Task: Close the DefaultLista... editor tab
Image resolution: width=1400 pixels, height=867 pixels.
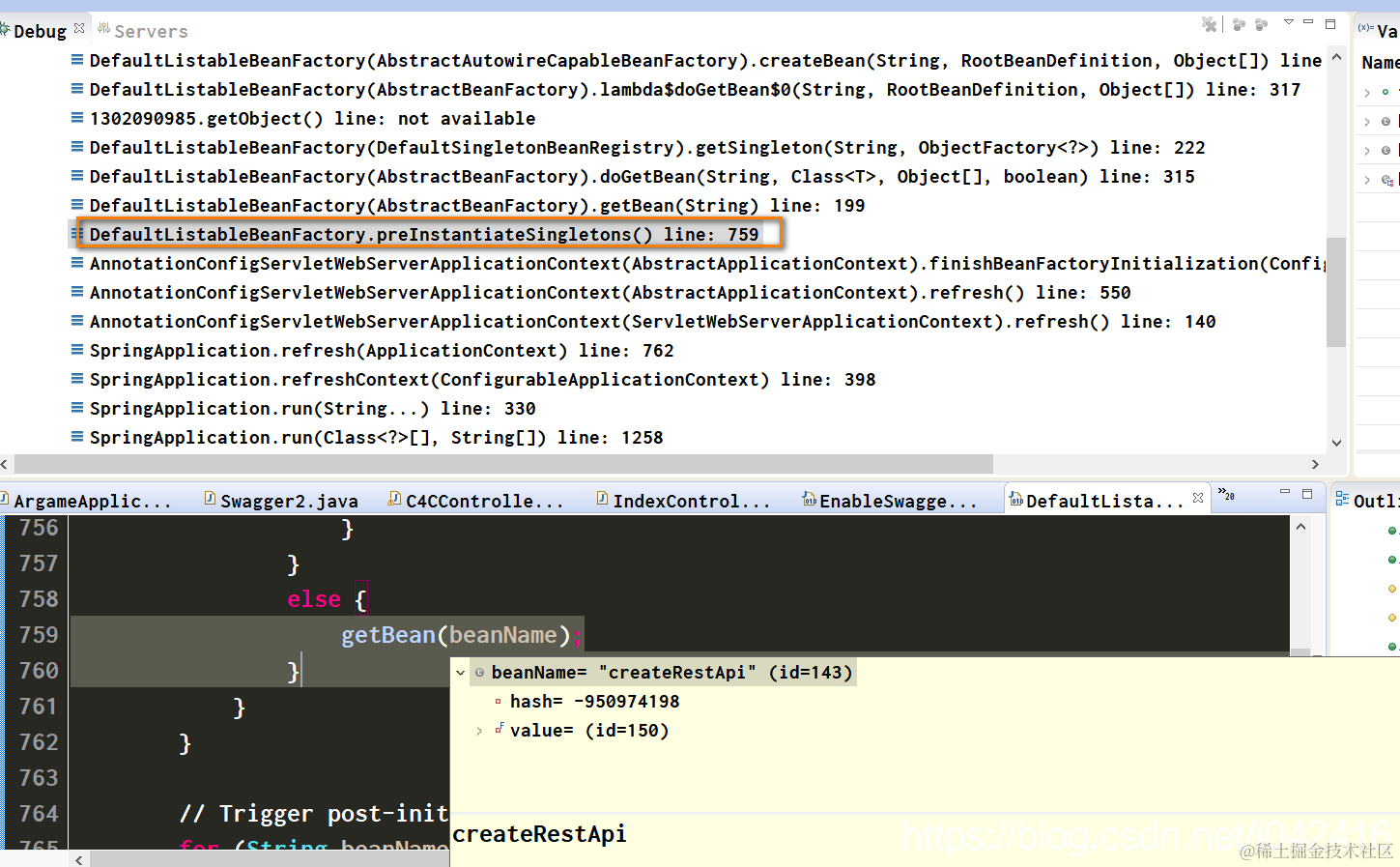Action: [1198, 498]
